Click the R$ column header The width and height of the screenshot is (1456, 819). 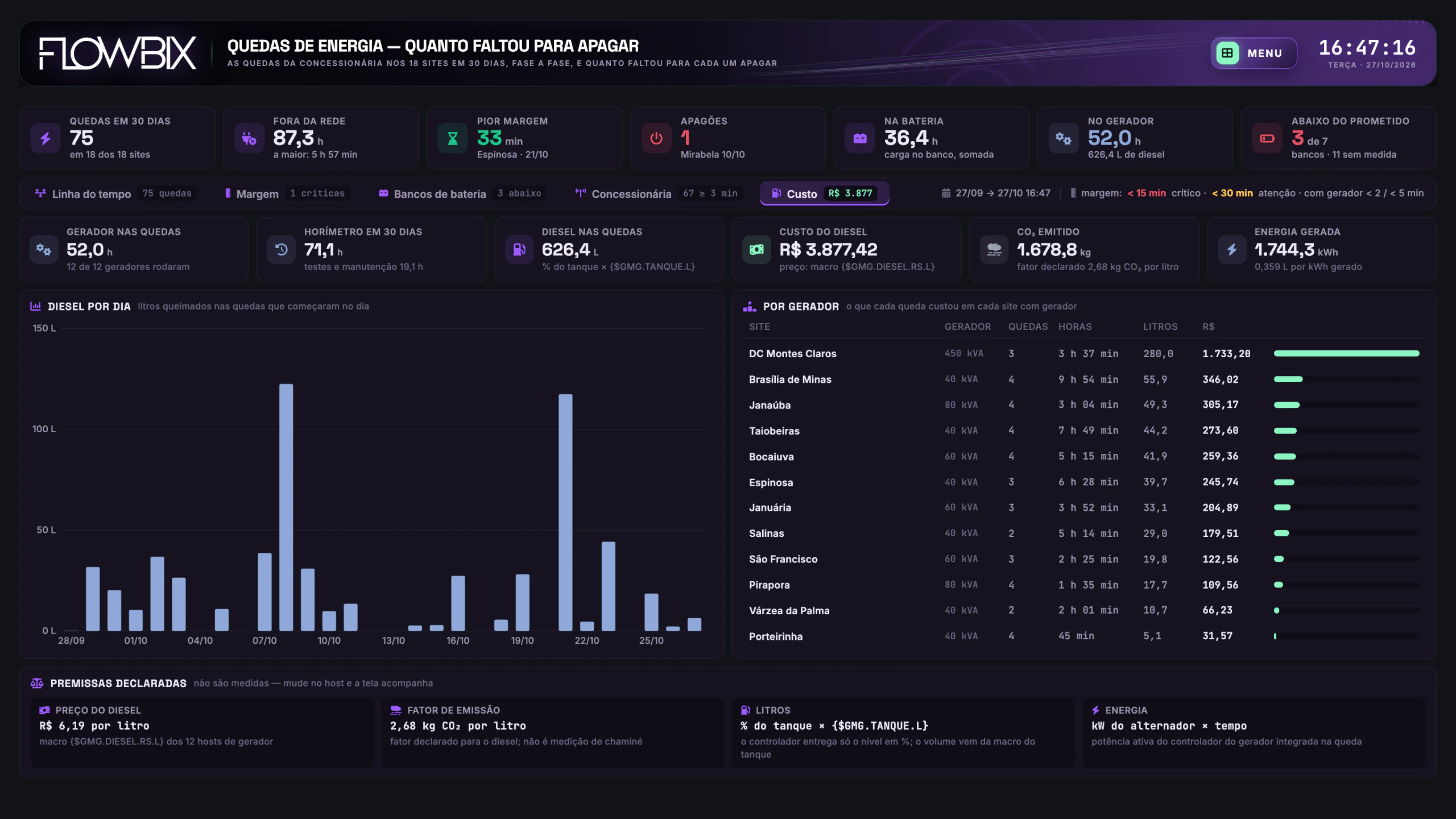(x=1209, y=326)
